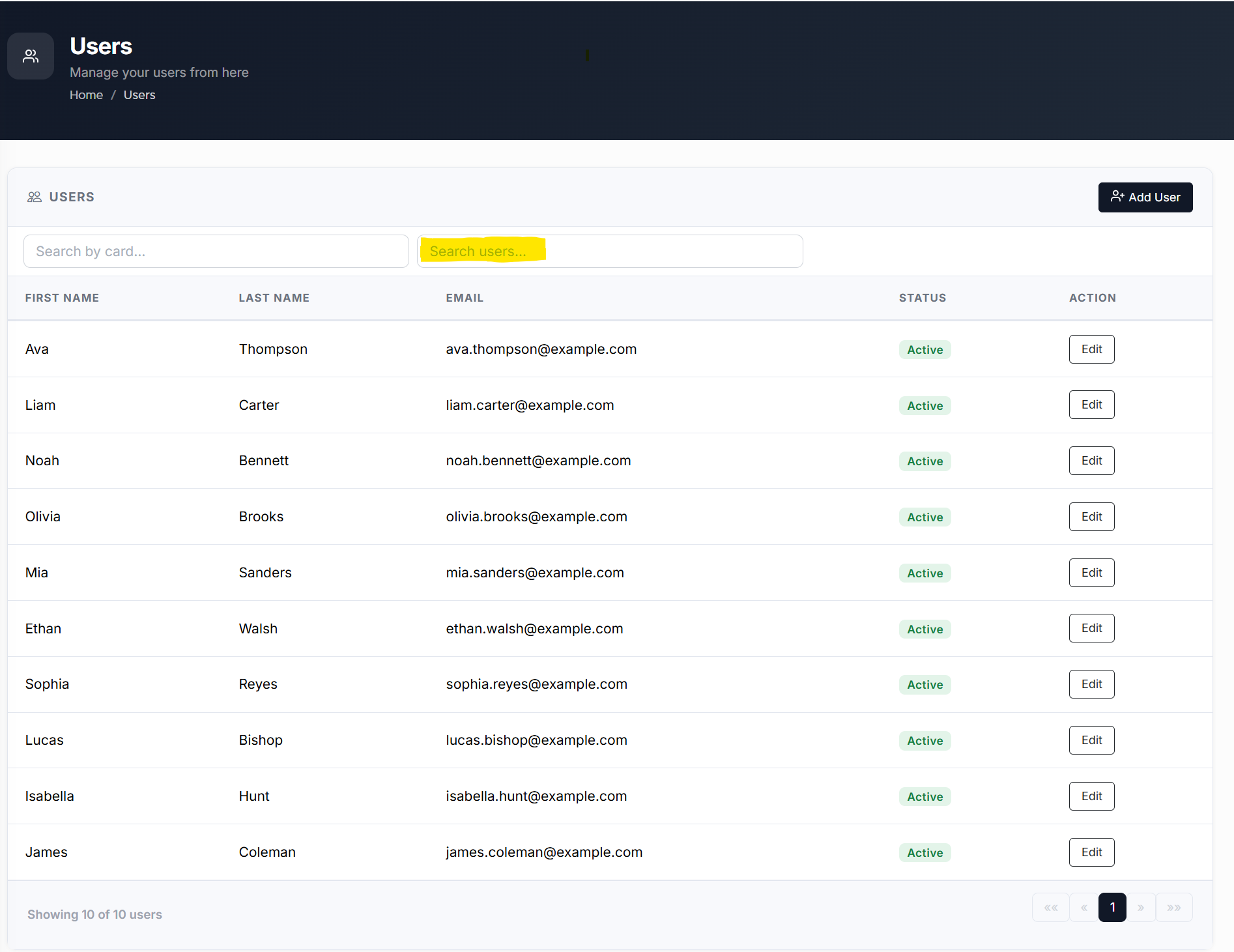Go to the next page arrow
Image resolution: width=1234 pixels, height=952 pixels.
coord(1141,908)
